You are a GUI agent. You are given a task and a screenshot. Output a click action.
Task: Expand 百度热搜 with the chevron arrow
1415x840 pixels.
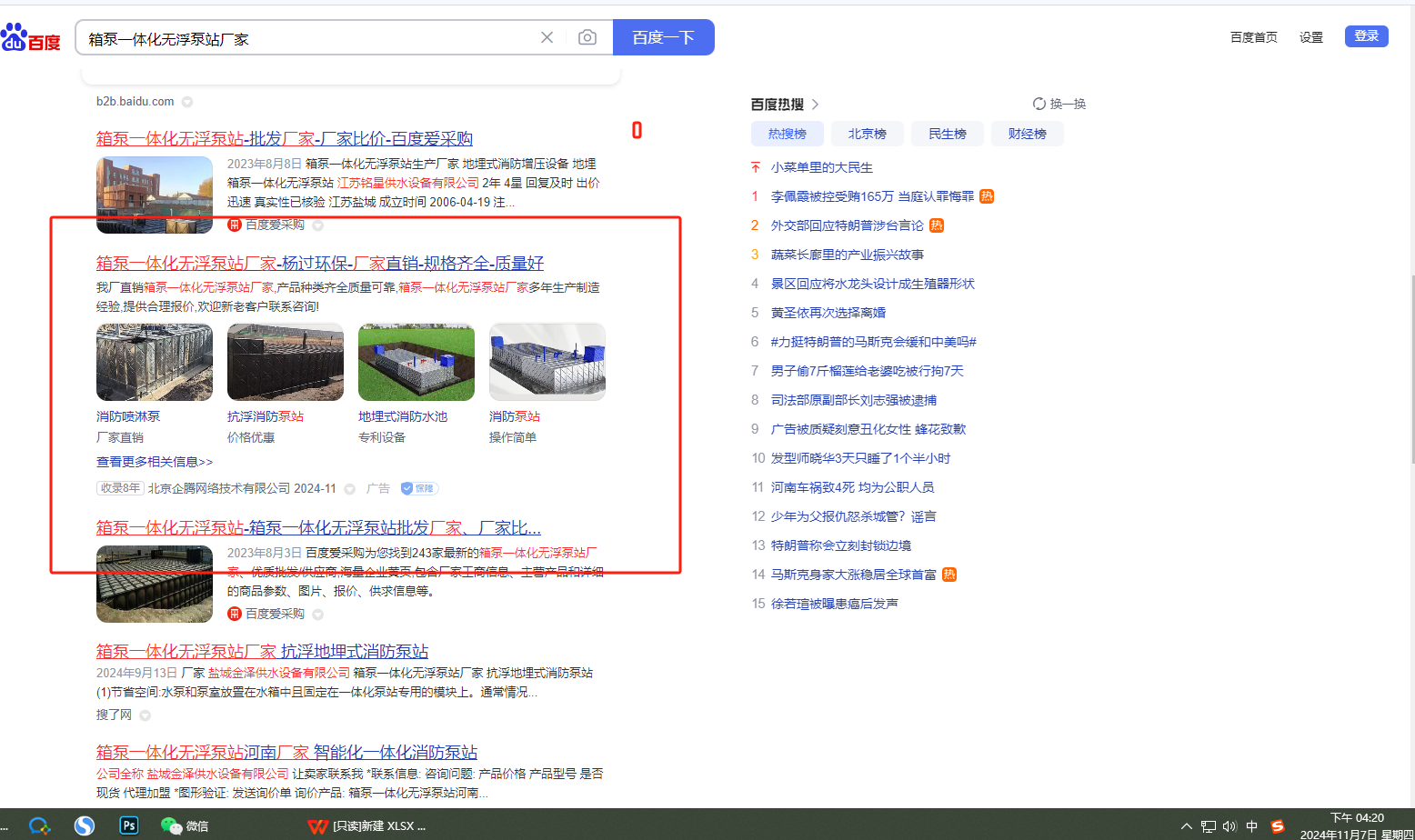(x=815, y=105)
